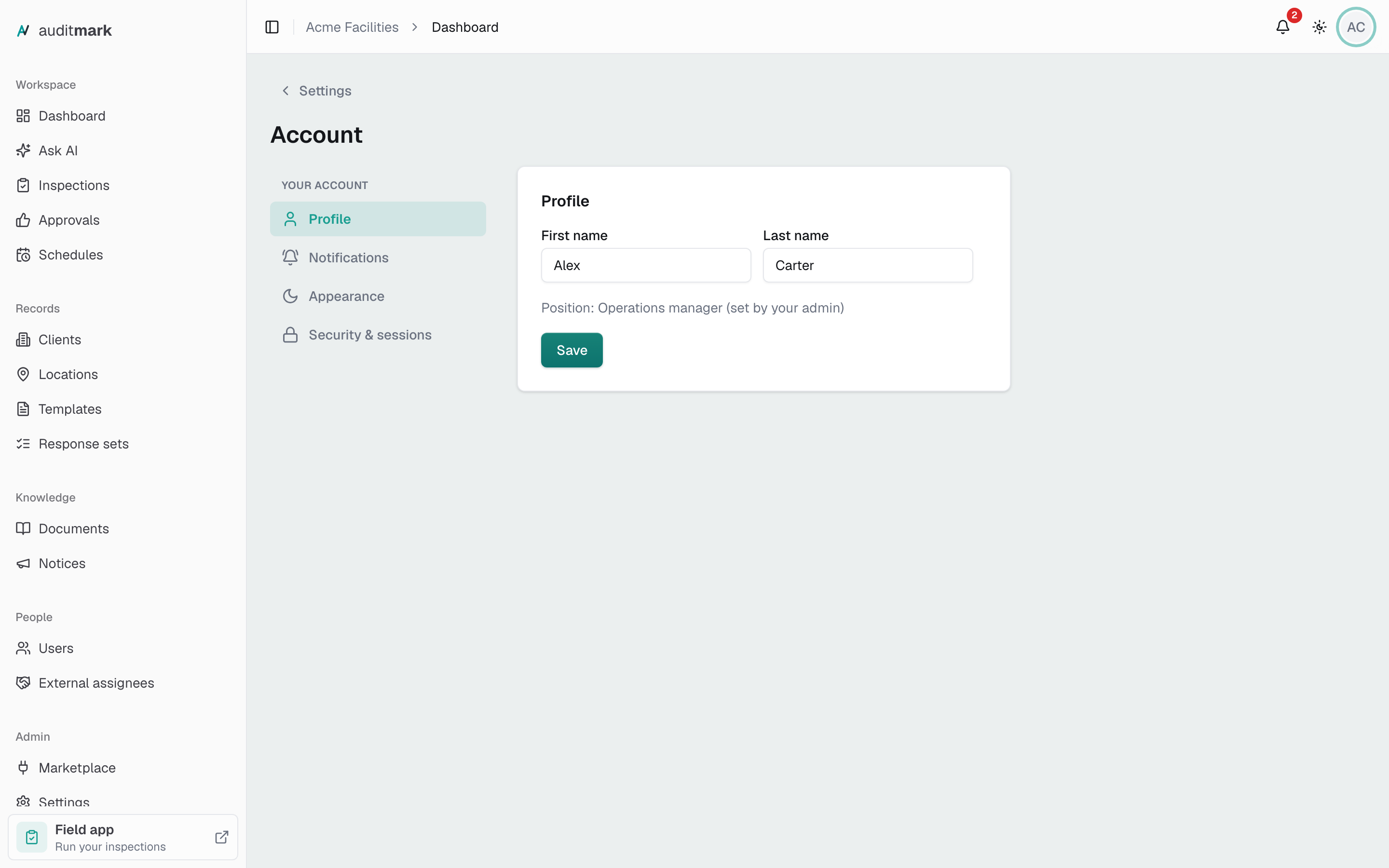Open Inspections in the sidebar
This screenshot has width=1389, height=868.
(x=123, y=186)
